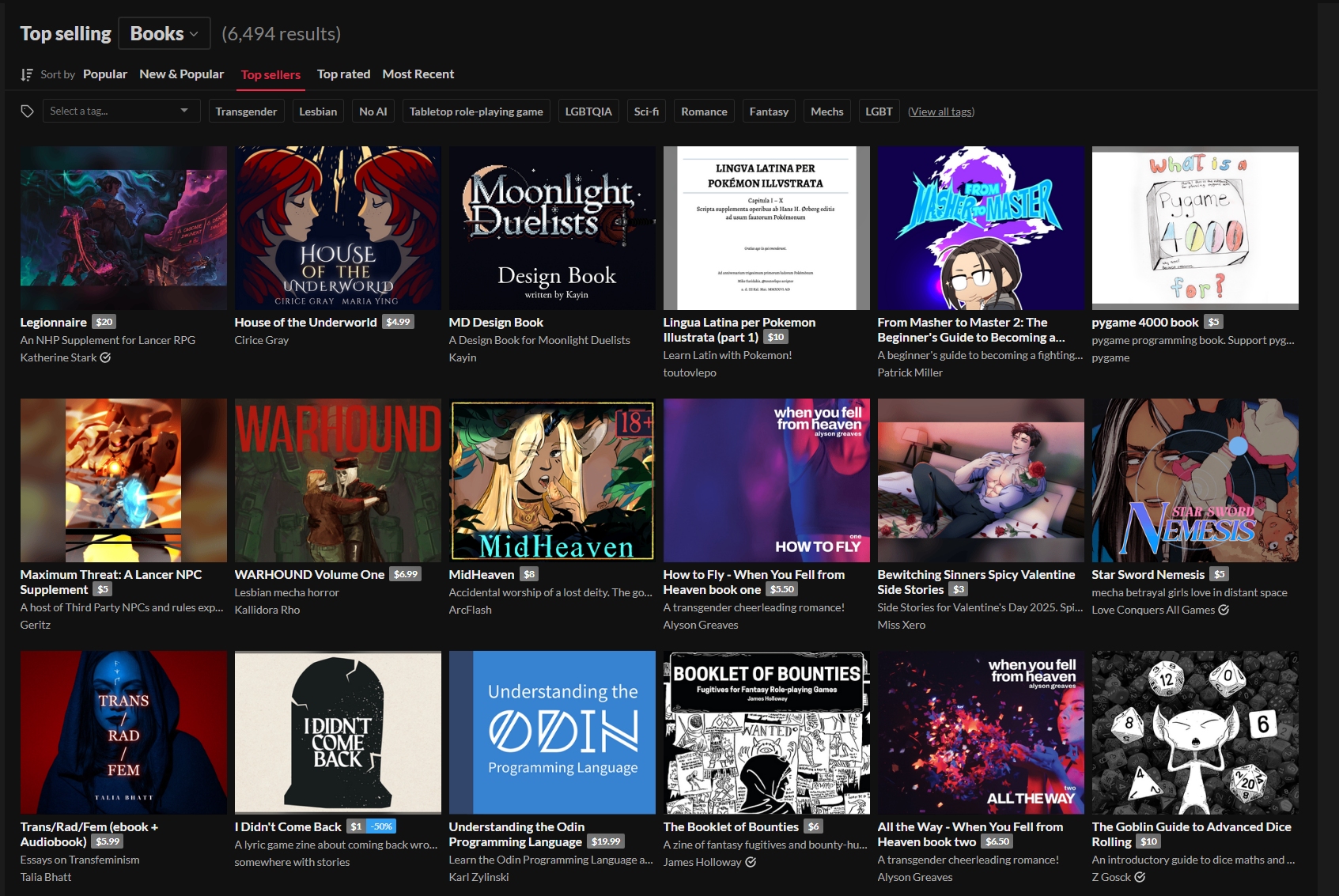Choose the New & Popular sort option
Viewport: 1339px width, 896px height.
coord(181,74)
